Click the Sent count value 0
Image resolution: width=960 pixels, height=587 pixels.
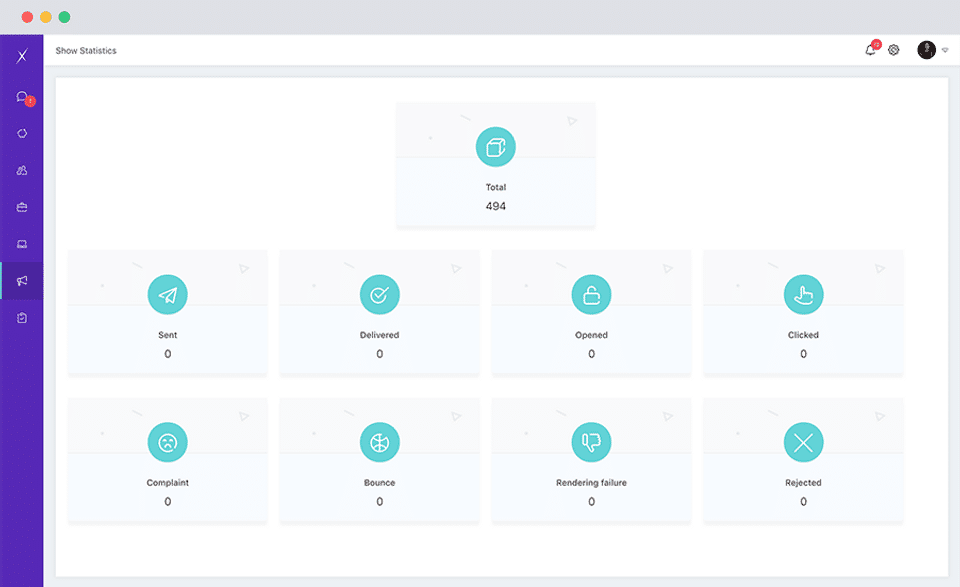168,354
